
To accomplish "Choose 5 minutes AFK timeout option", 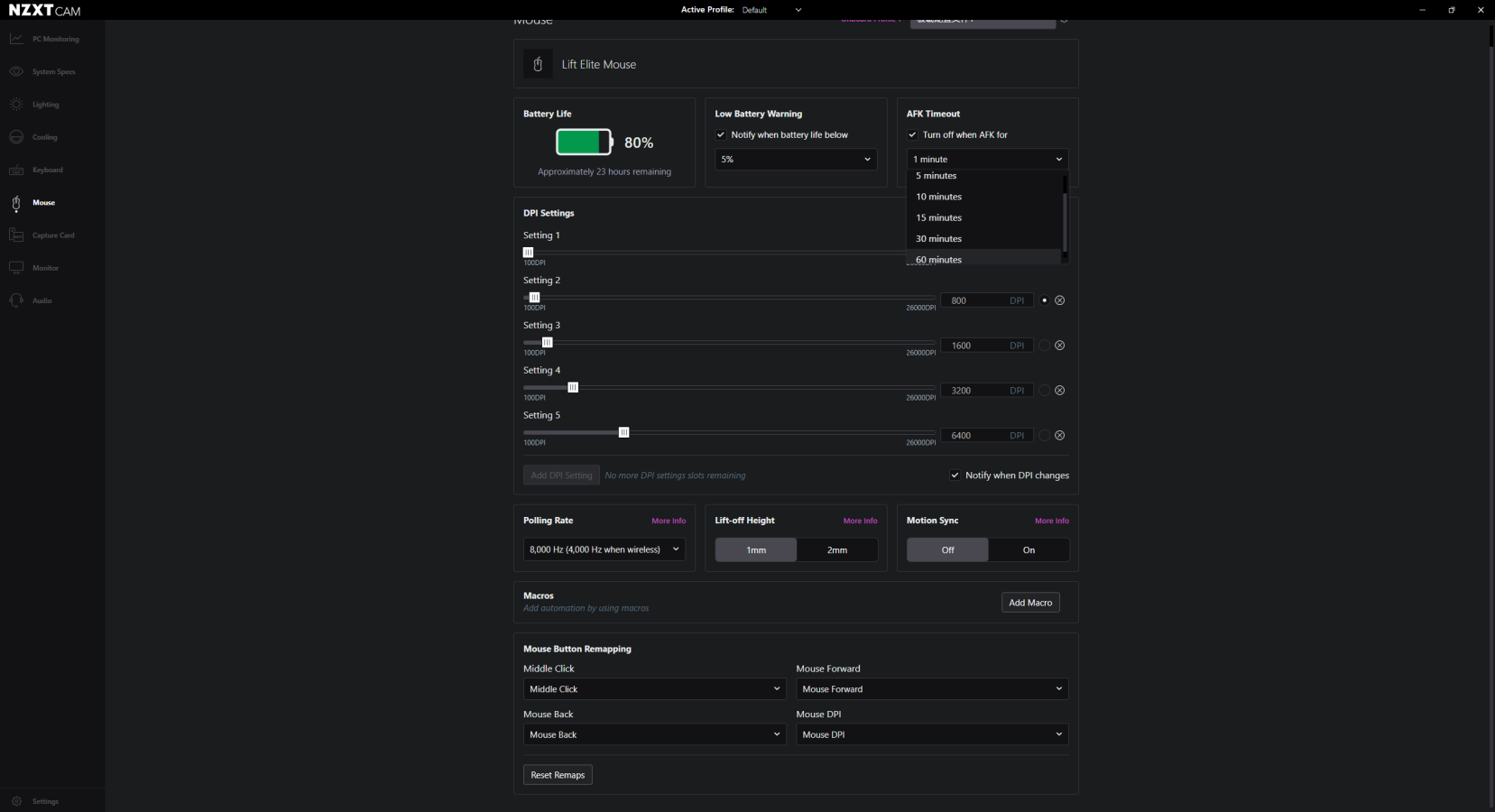I will pyautogui.click(x=984, y=176).
